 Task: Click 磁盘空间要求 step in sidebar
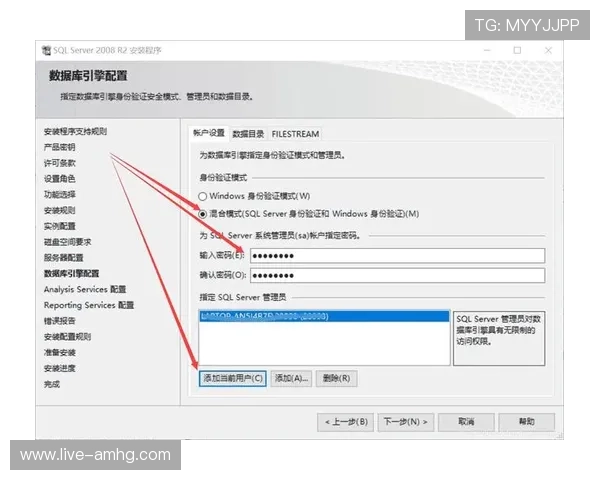(67, 242)
